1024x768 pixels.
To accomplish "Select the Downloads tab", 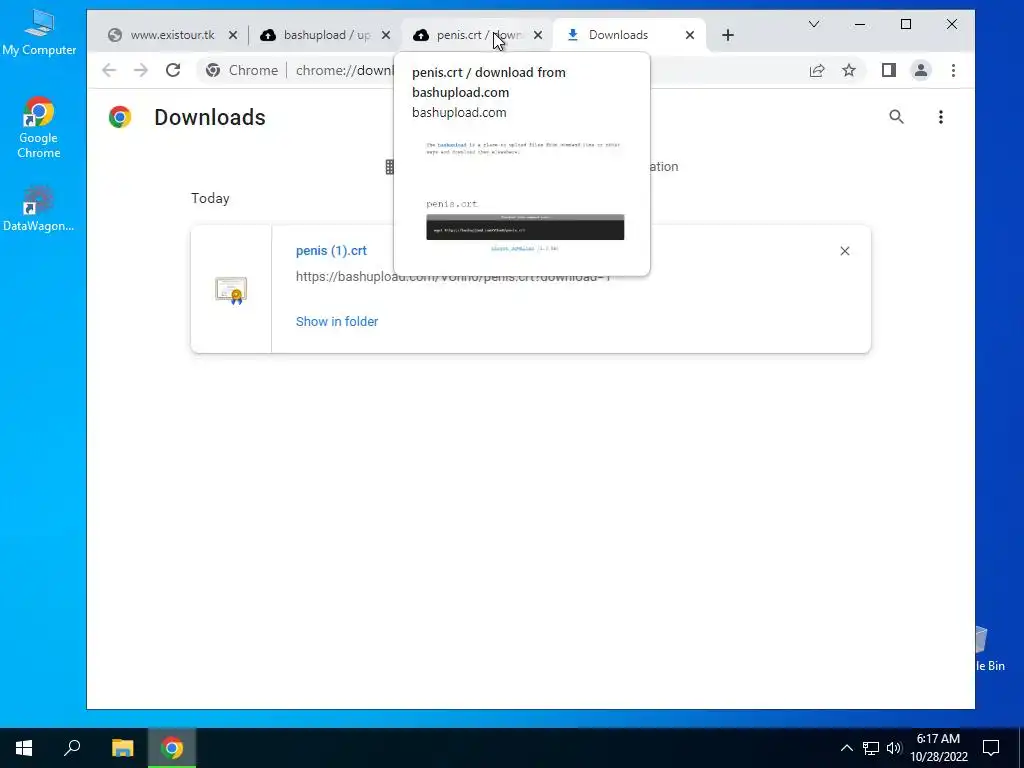I will point(618,35).
